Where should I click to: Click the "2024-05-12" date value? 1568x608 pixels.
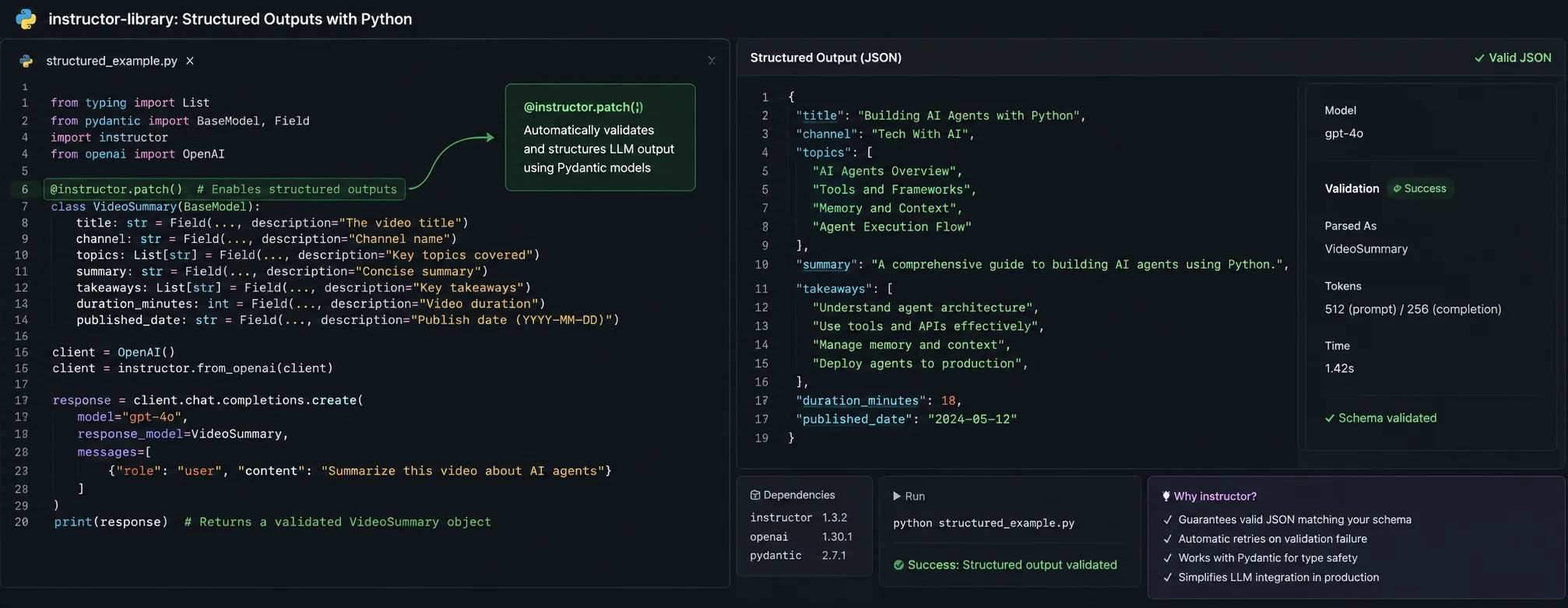click(x=972, y=420)
